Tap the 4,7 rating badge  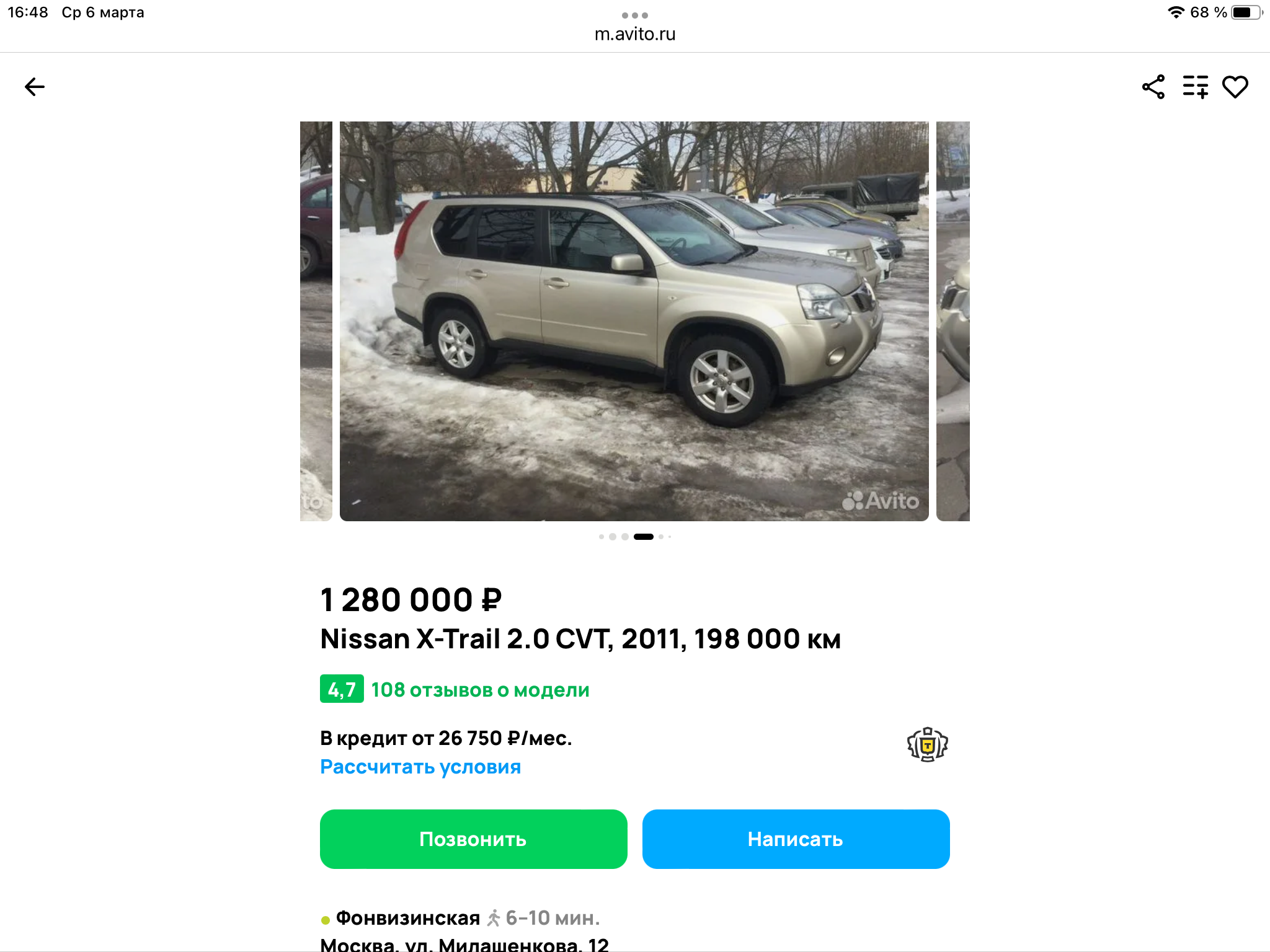tap(342, 689)
